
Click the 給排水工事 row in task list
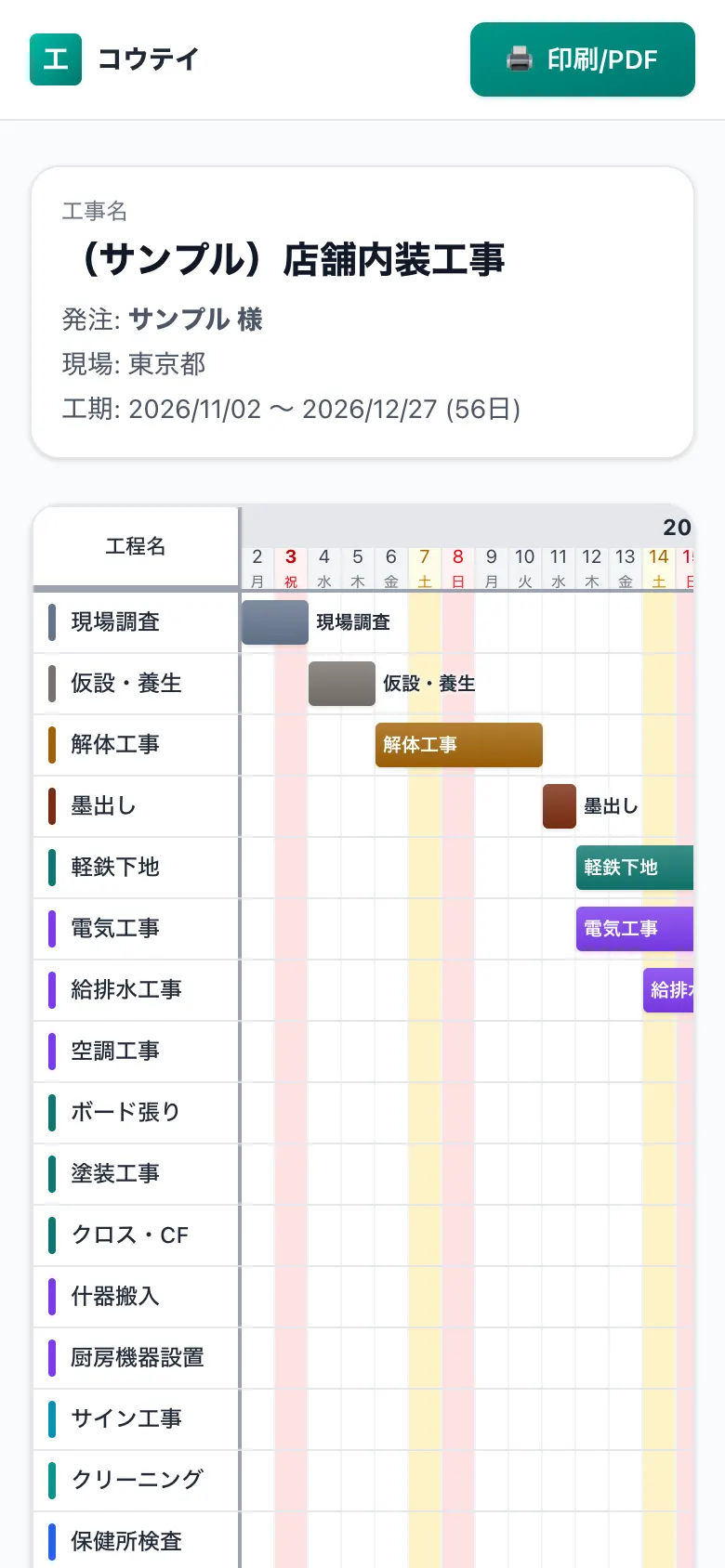coord(137,990)
